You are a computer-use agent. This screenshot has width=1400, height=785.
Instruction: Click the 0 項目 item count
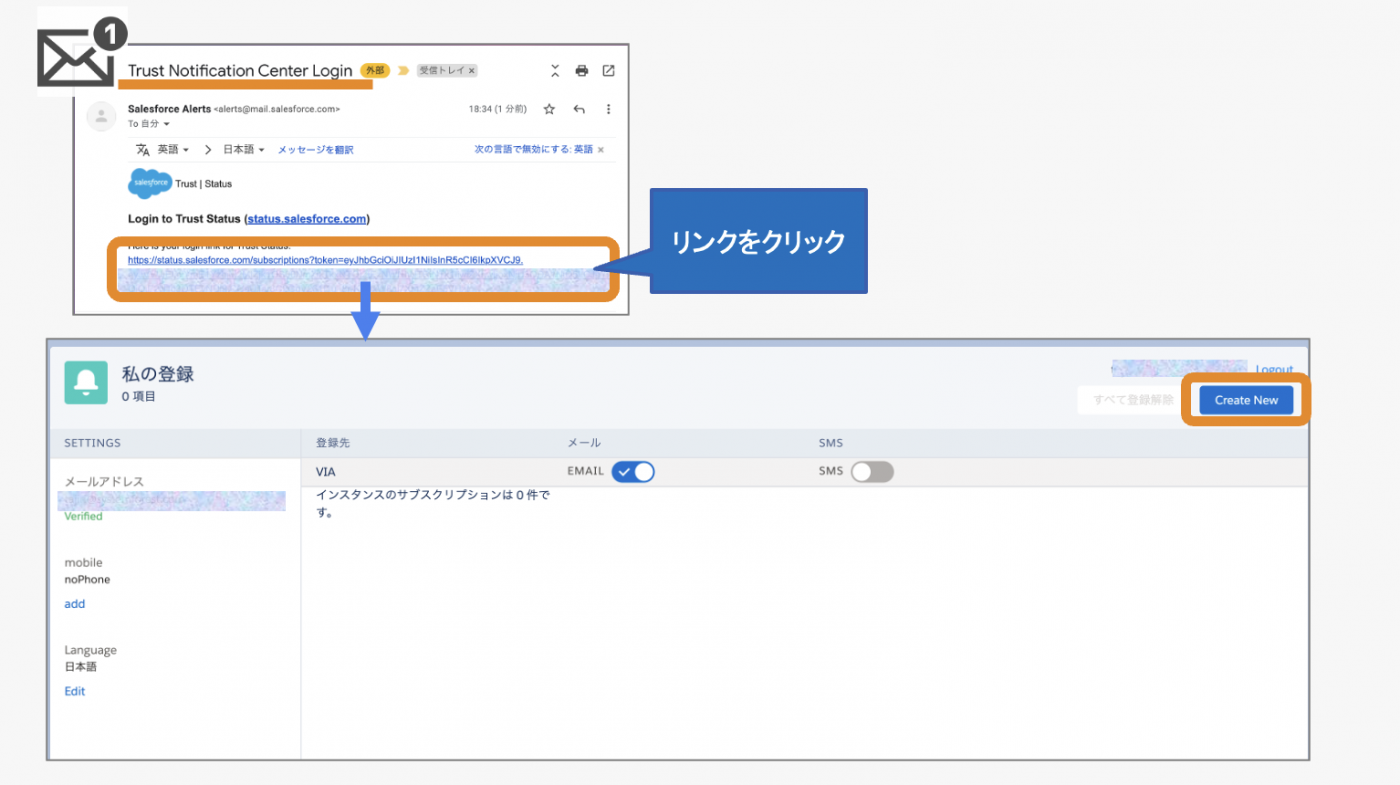pos(139,397)
